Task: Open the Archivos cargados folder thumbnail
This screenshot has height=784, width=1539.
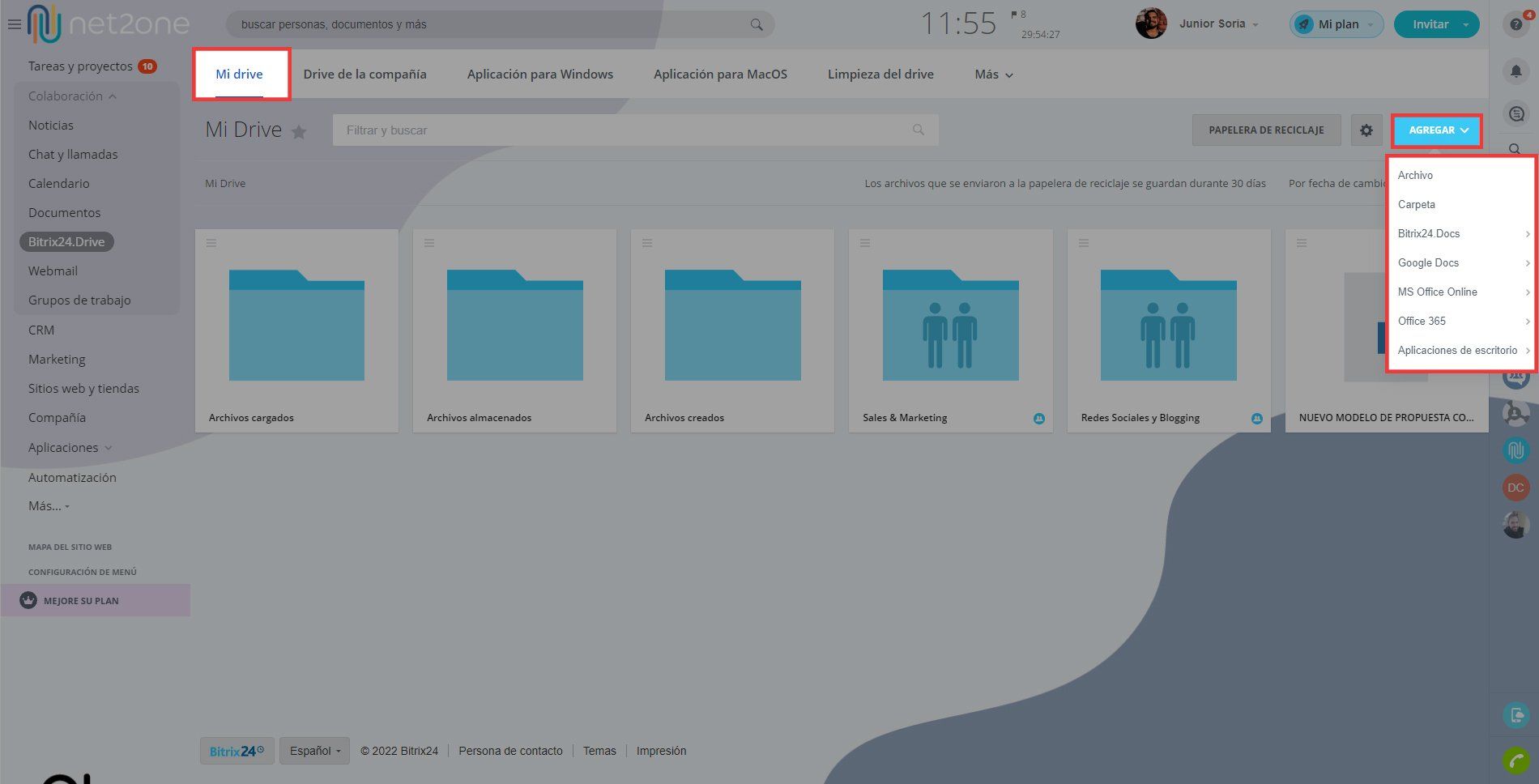Action: click(x=296, y=325)
